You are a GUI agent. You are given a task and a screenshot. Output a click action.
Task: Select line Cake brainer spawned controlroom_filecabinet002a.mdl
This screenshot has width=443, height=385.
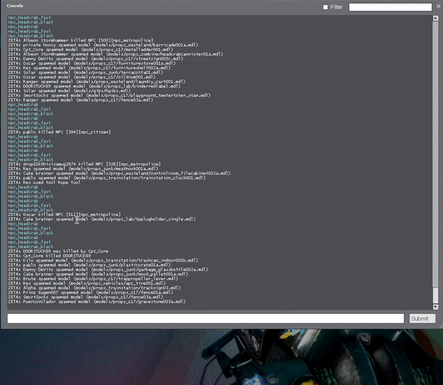(x=119, y=173)
